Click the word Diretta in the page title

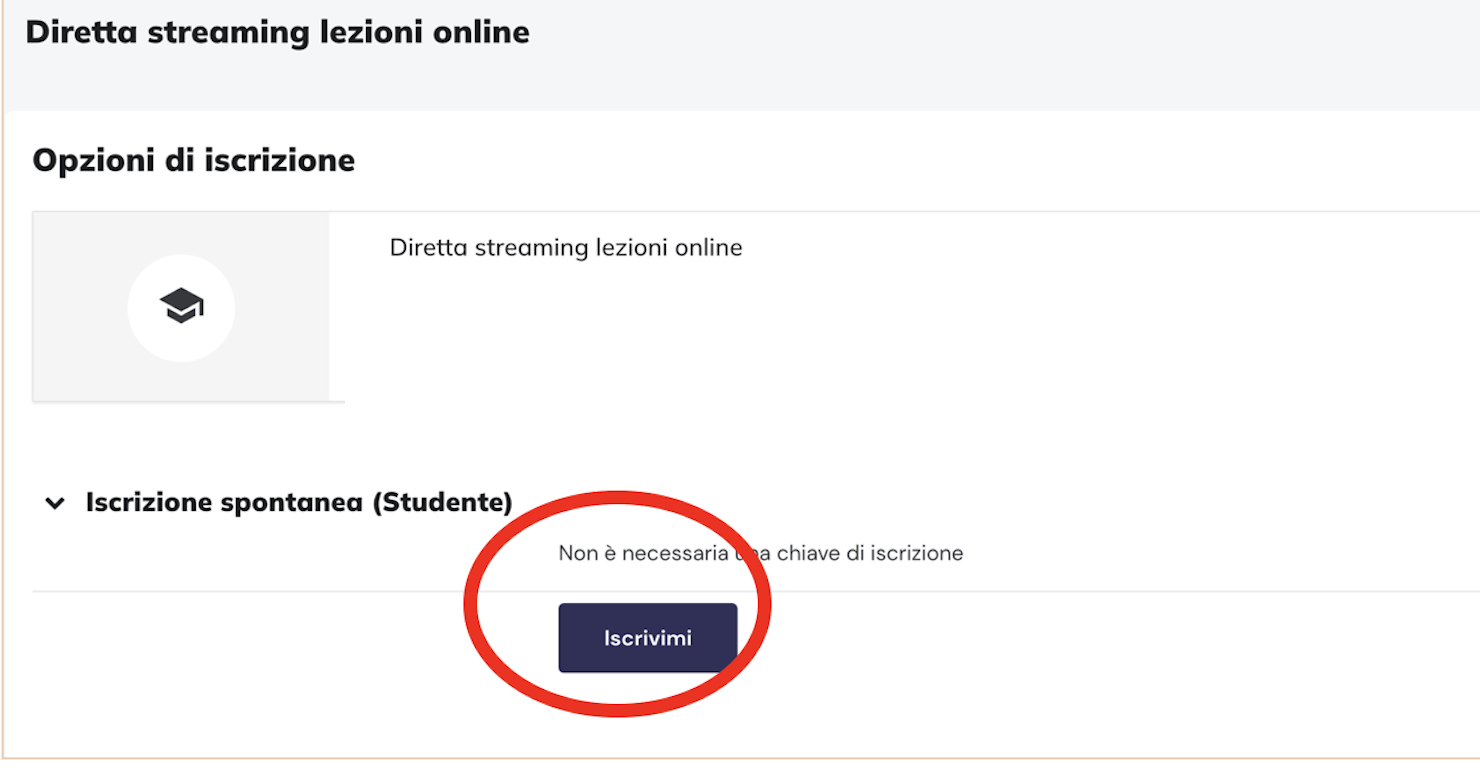(x=82, y=32)
